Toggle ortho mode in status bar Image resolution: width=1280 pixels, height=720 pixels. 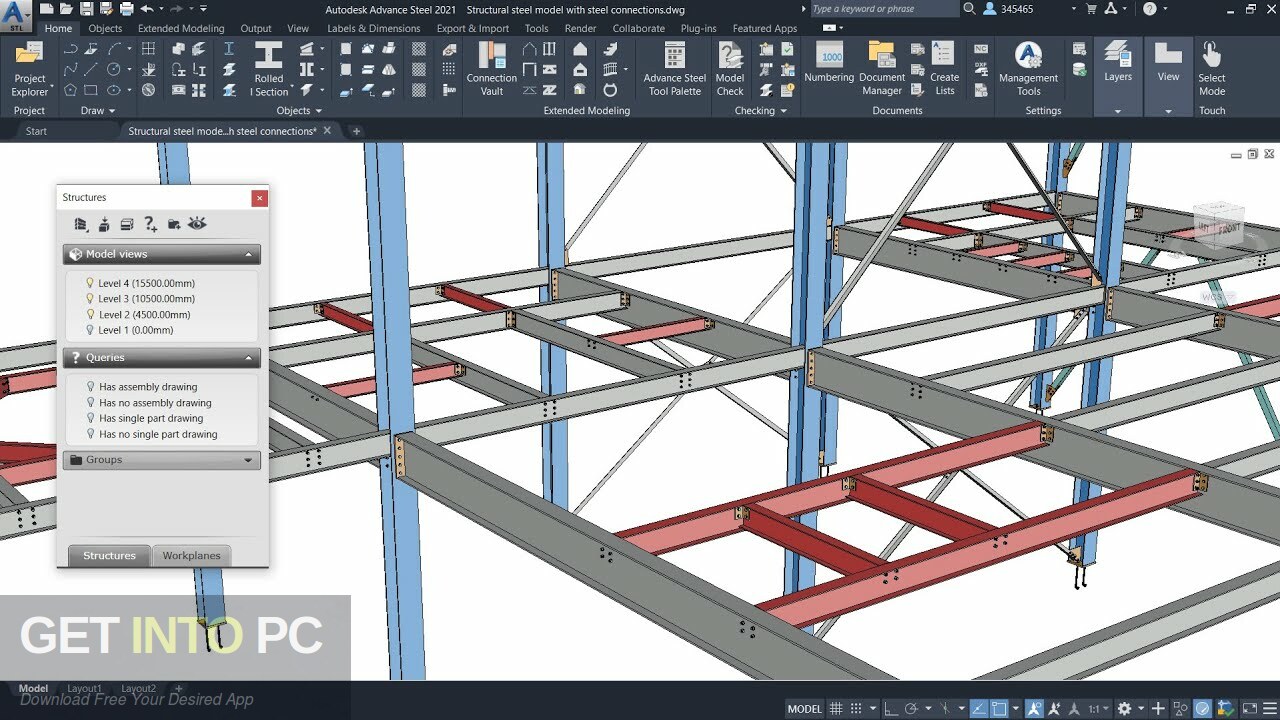point(891,709)
